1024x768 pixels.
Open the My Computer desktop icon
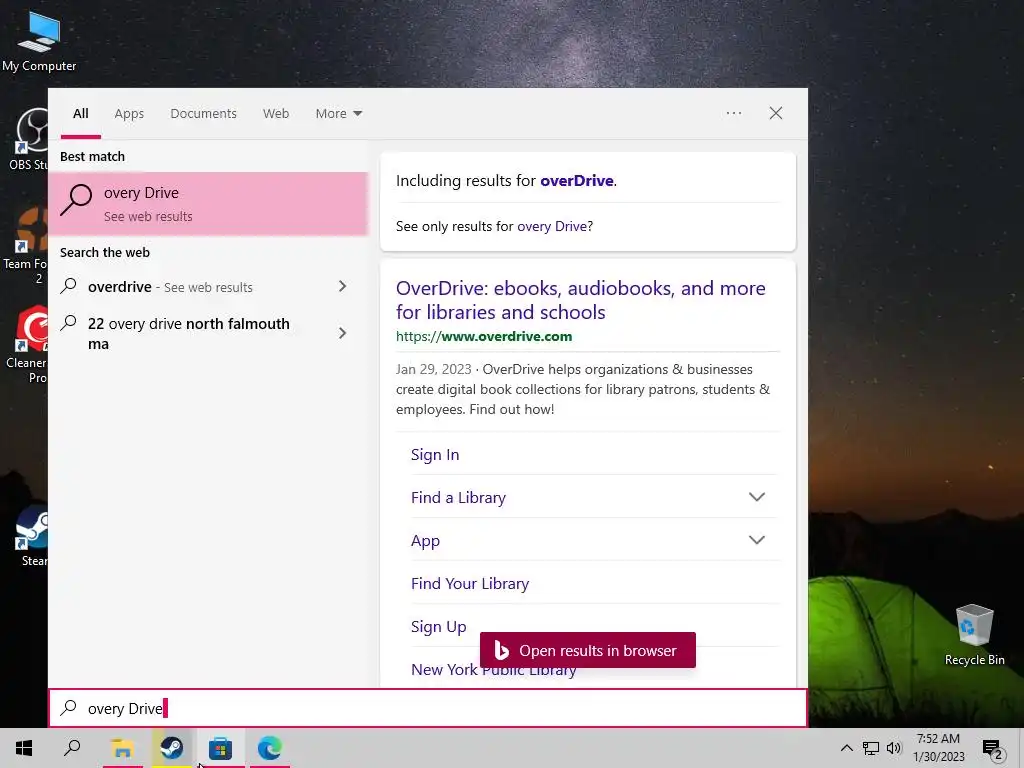(39, 40)
